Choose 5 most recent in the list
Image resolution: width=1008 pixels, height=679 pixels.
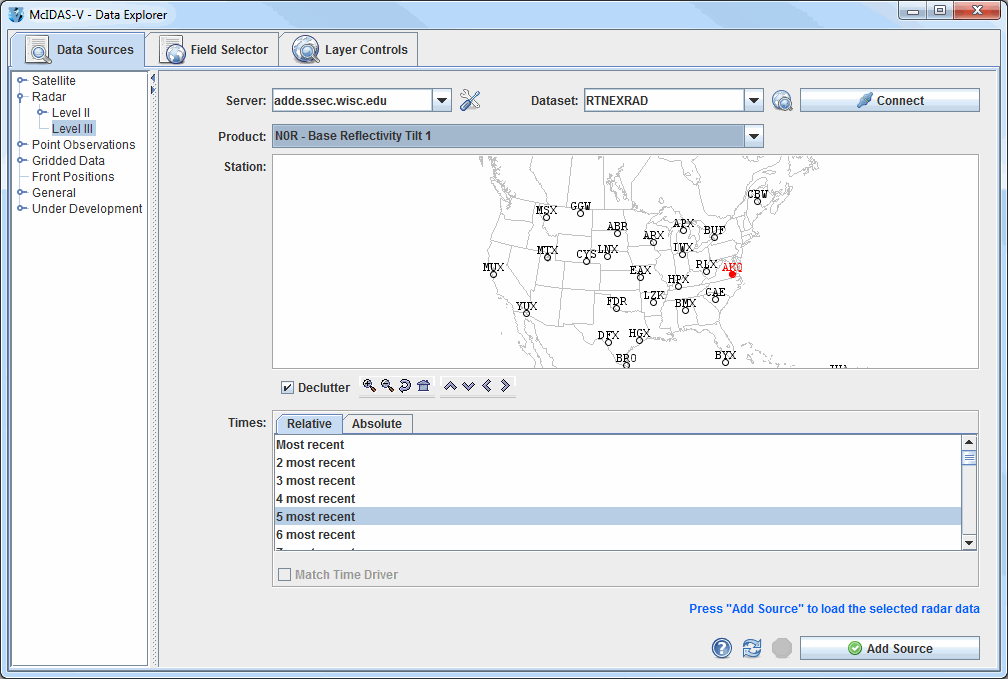click(x=618, y=516)
